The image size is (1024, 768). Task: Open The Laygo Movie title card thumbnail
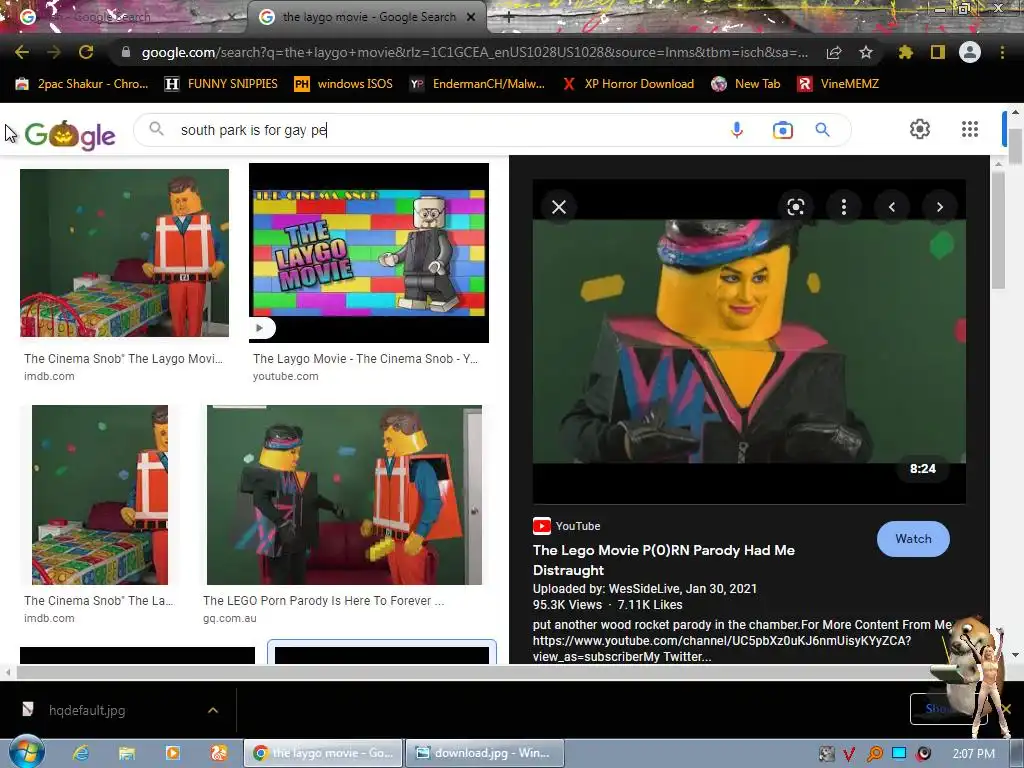click(369, 253)
